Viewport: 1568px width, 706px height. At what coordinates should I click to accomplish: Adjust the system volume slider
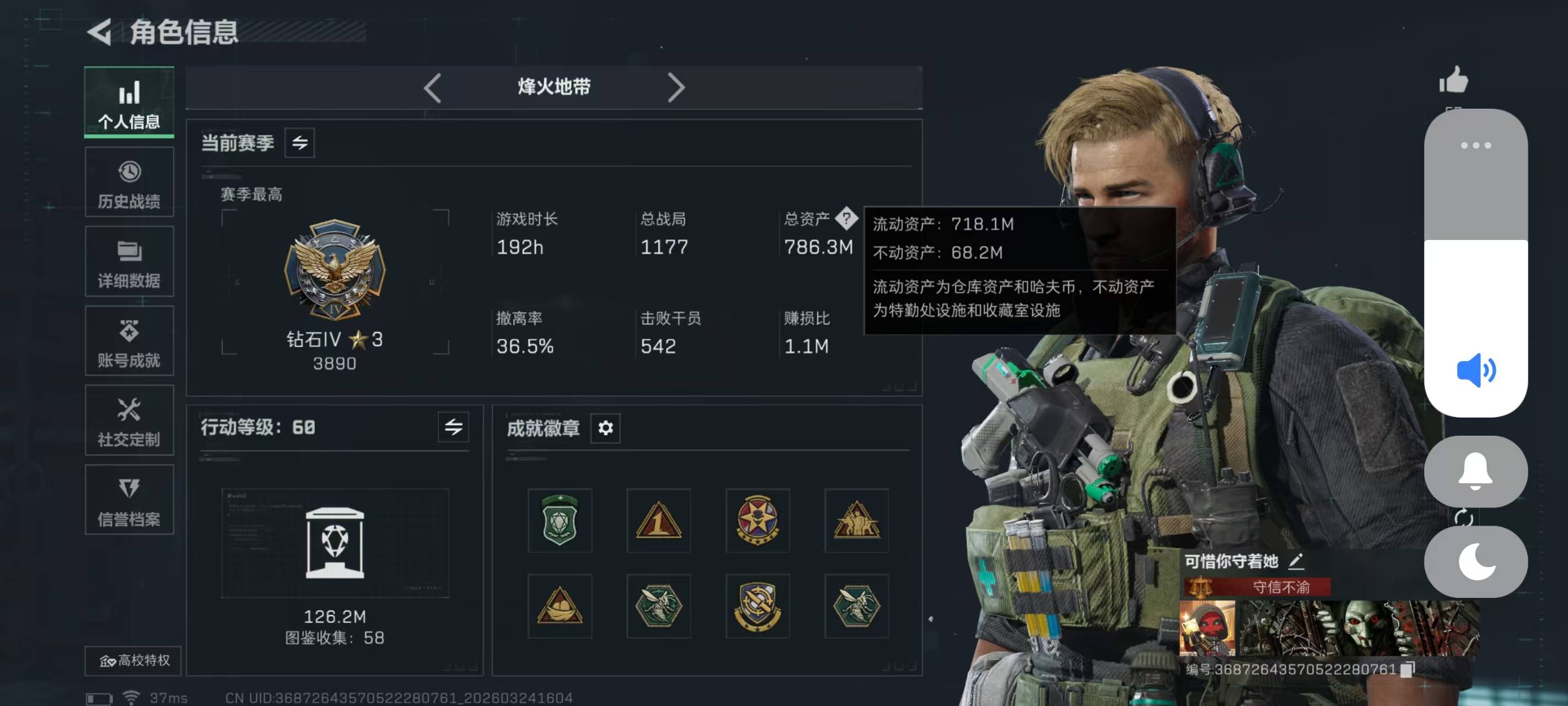pyautogui.click(x=1475, y=263)
